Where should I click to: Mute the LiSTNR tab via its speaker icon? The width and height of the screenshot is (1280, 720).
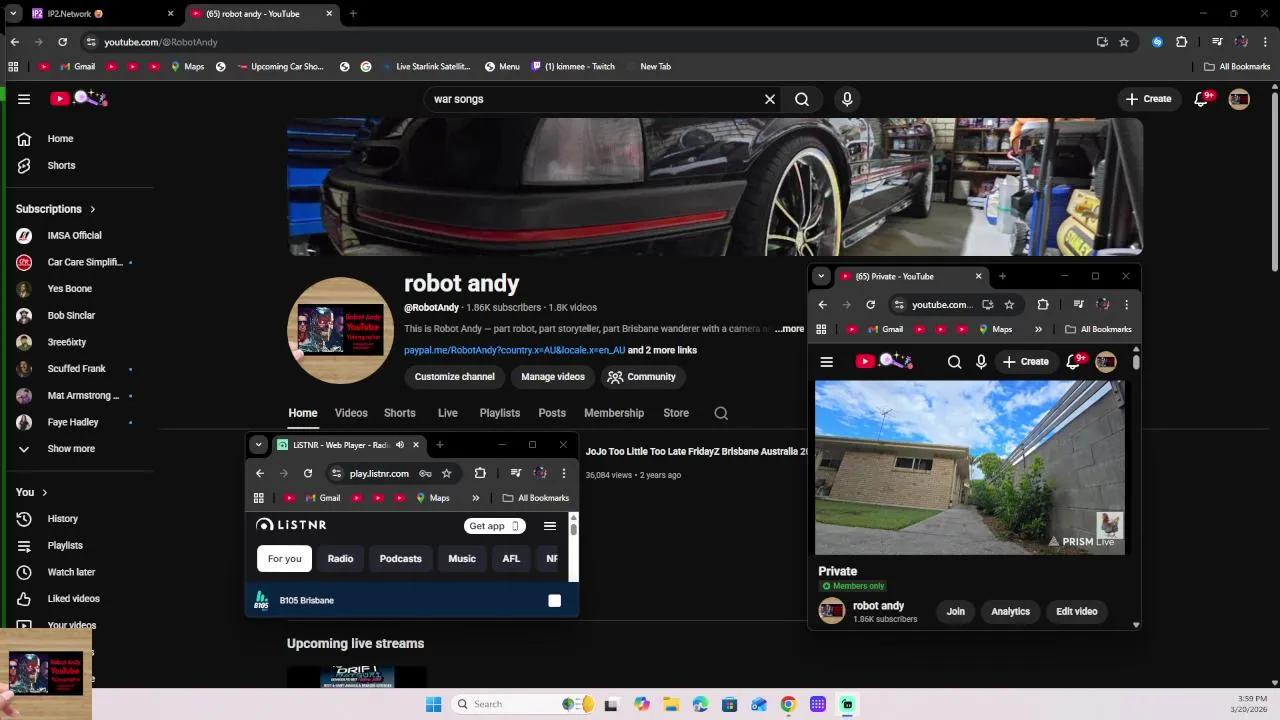click(400, 445)
